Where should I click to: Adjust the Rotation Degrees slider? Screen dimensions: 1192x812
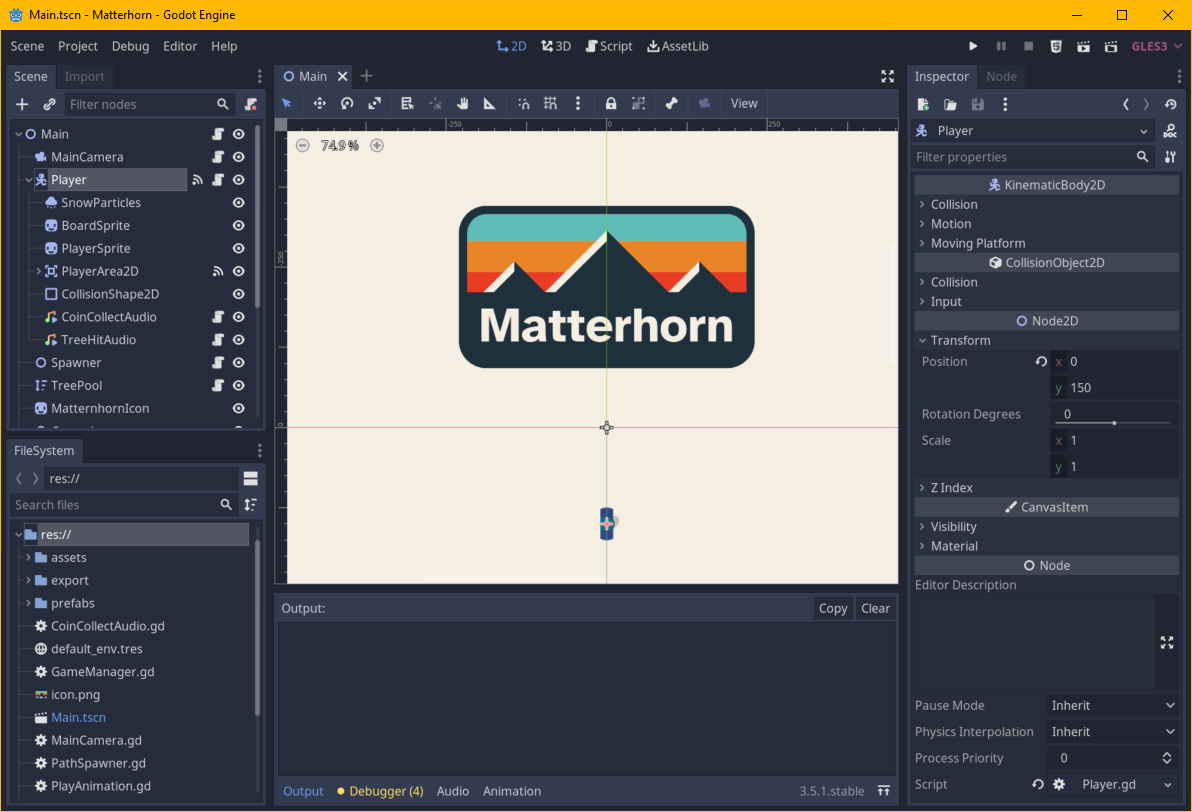(1114, 423)
